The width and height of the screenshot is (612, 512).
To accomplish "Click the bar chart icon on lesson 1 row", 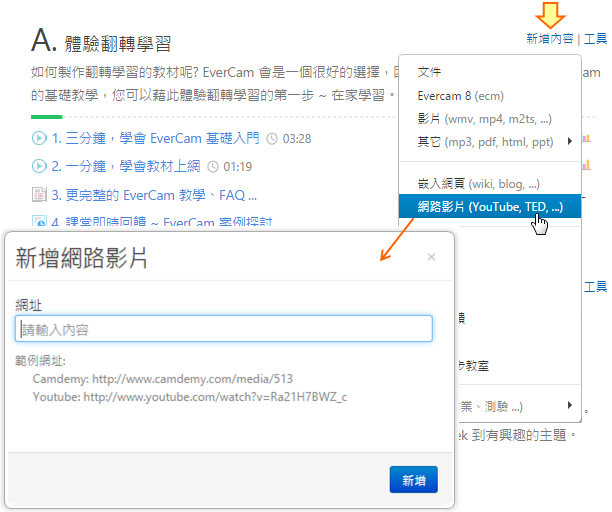I will click(586, 138).
